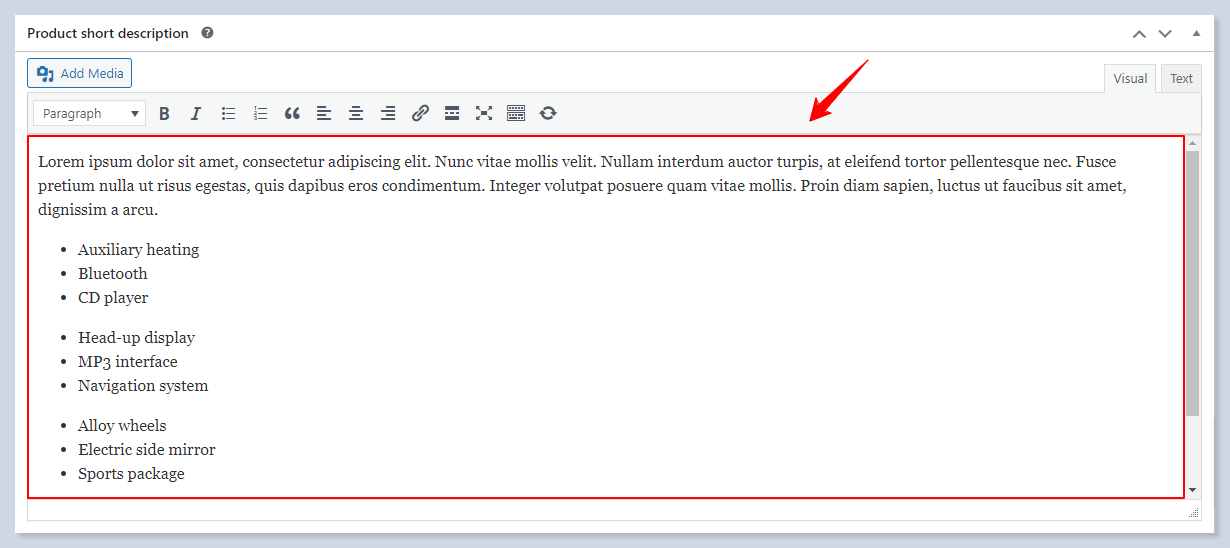Screen dimensions: 1230x548
Task: Collapse the Product short description panel
Action: [x=1196, y=34]
